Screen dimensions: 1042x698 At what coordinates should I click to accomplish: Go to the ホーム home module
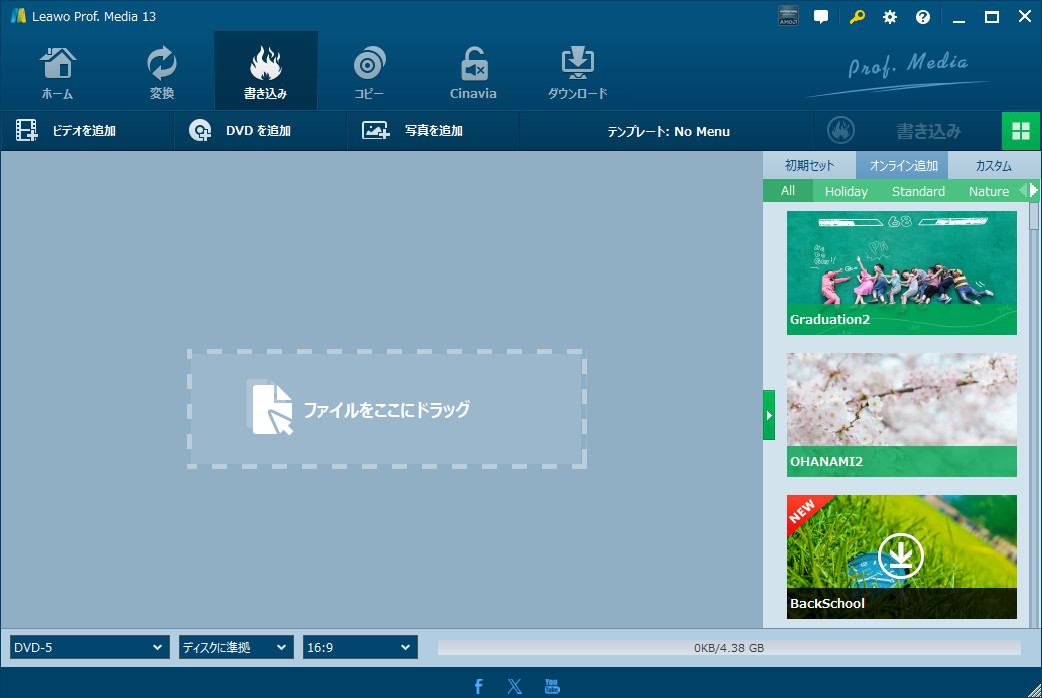click(58, 72)
